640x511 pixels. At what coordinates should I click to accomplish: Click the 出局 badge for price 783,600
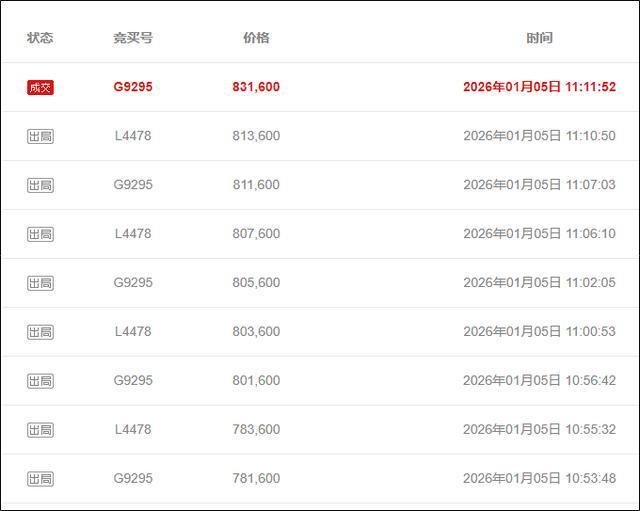[40, 430]
